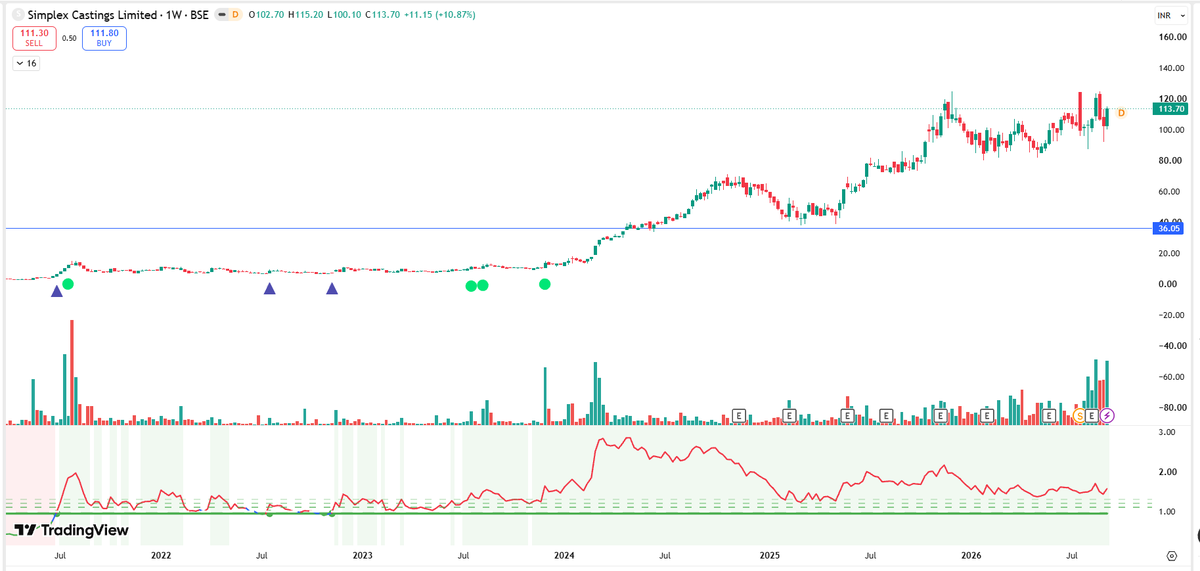Click the 0.50 spread value between Sell and Buy
1200x571 pixels.
pyautogui.click(x=68, y=38)
